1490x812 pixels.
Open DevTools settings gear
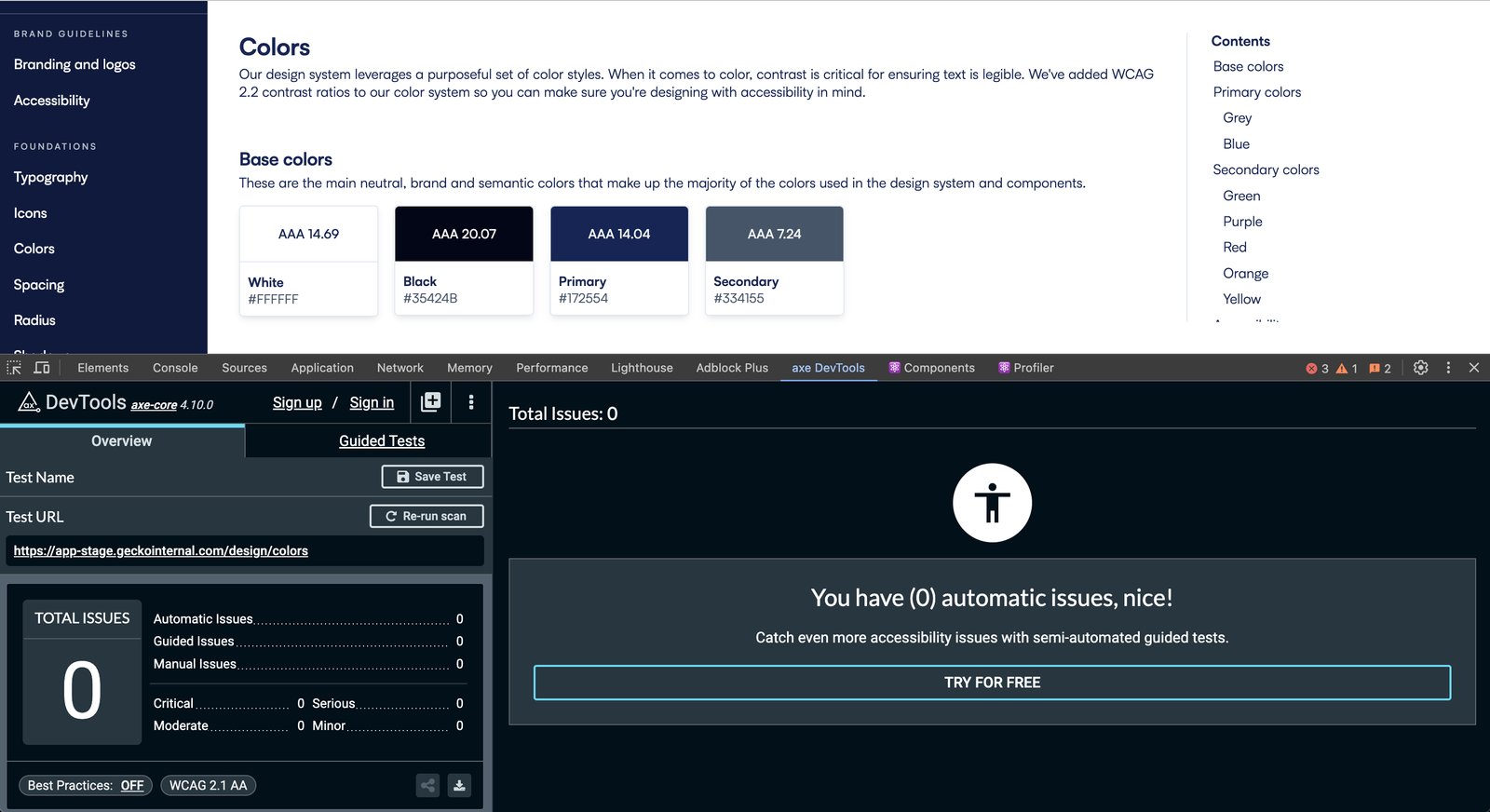(x=1420, y=368)
